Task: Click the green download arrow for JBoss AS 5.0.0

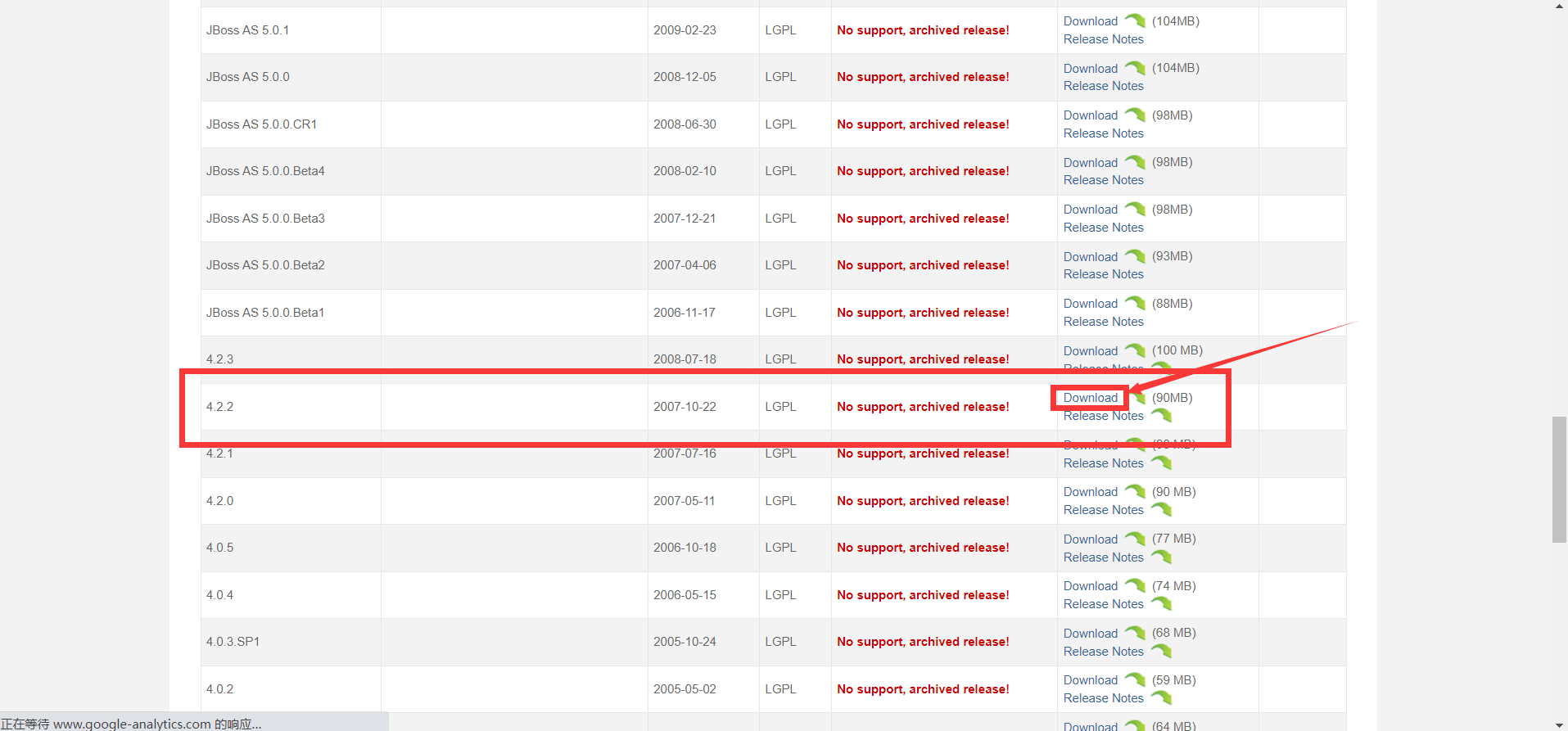Action: (x=1135, y=68)
